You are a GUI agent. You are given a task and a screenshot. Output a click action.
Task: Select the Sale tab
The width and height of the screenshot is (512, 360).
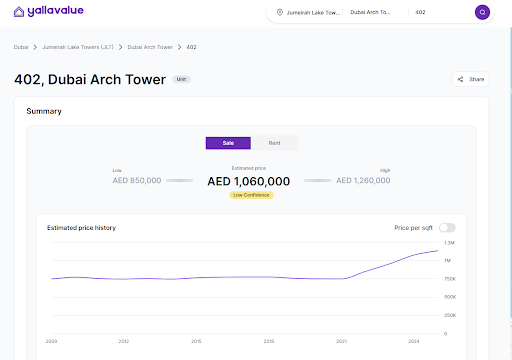tap(228, 143)
